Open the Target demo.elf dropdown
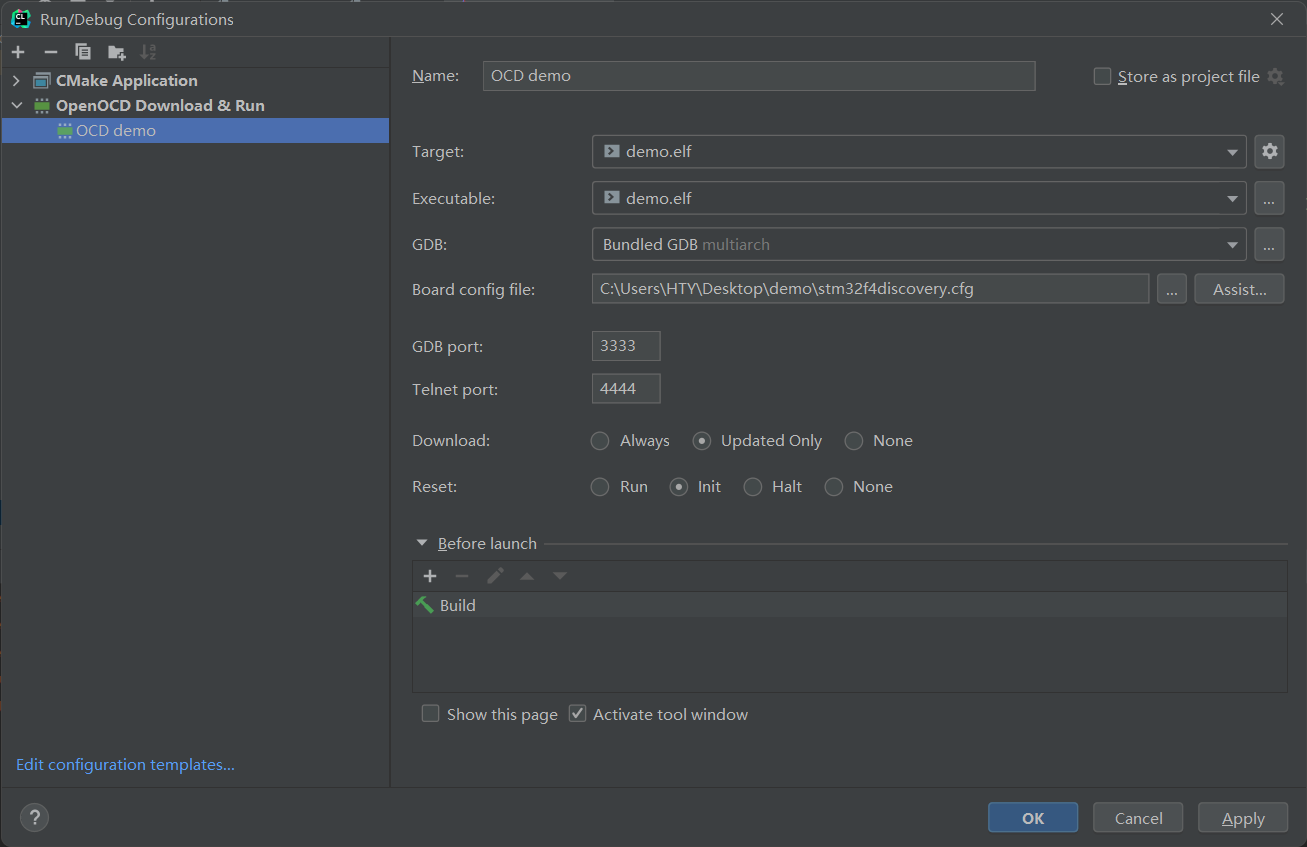The height and width of the screenshot is (847, 1307). tap(918, 152)
